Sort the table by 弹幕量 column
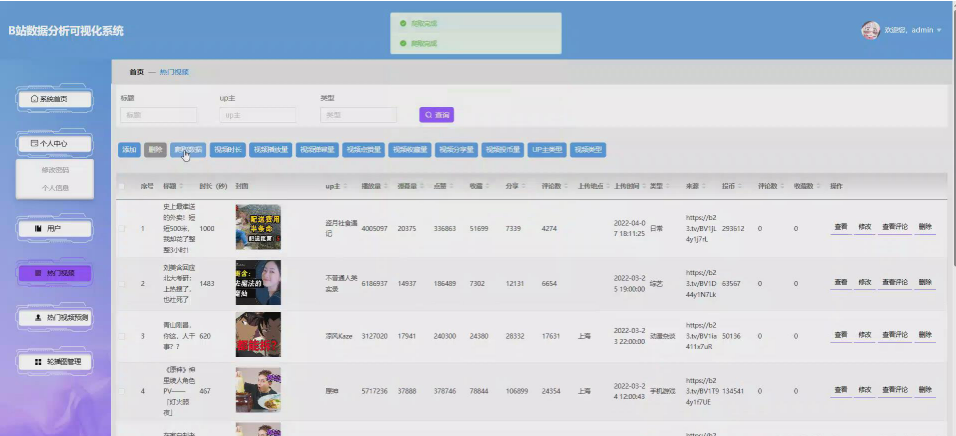The height and width of the screenshot is (436, 956). 422,186
